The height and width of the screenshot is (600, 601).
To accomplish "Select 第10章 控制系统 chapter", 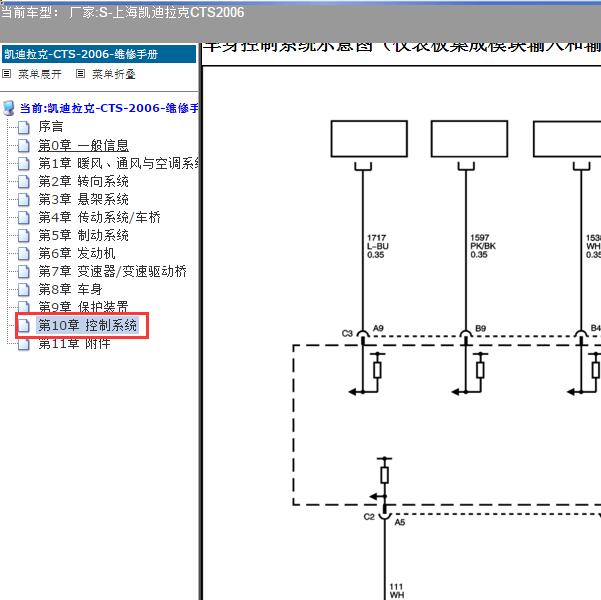I will pos(87,325).
